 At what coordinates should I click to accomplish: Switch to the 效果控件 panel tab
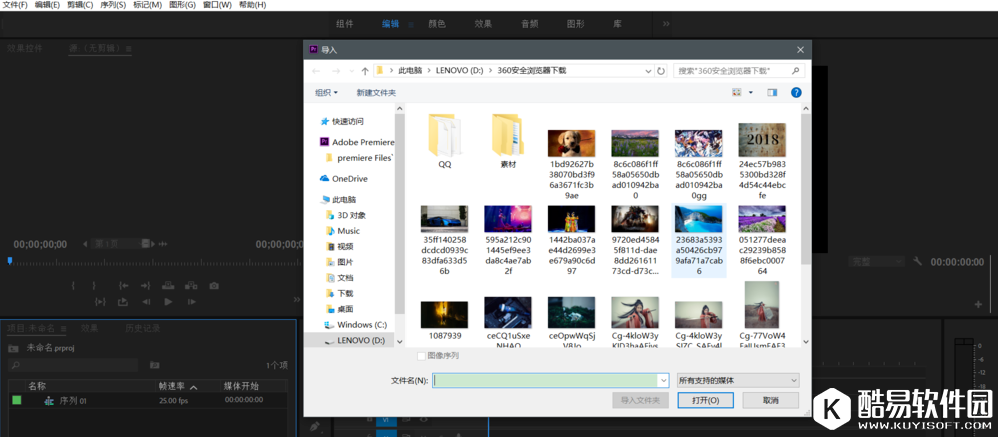[25, 48]
